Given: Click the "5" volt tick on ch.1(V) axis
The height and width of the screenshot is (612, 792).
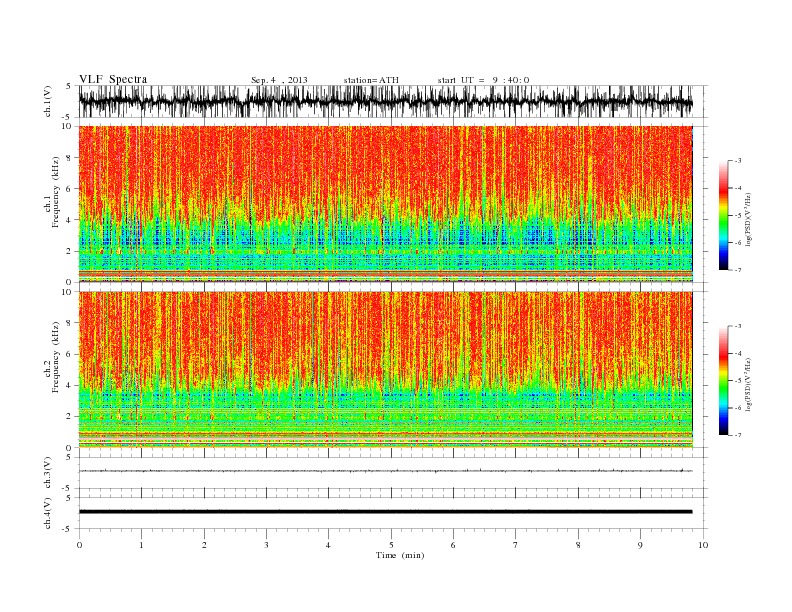Looking at the screenshot, I should pyautogui.click(x=69, y=86).
